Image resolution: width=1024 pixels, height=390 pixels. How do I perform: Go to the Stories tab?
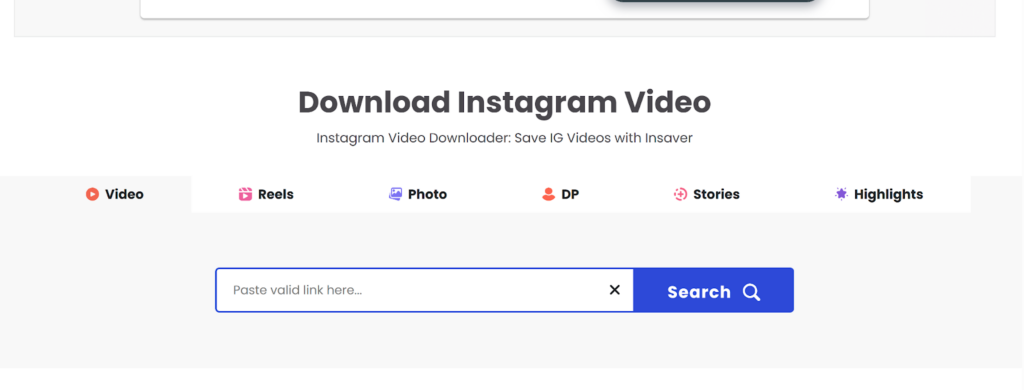coord(707,194)
